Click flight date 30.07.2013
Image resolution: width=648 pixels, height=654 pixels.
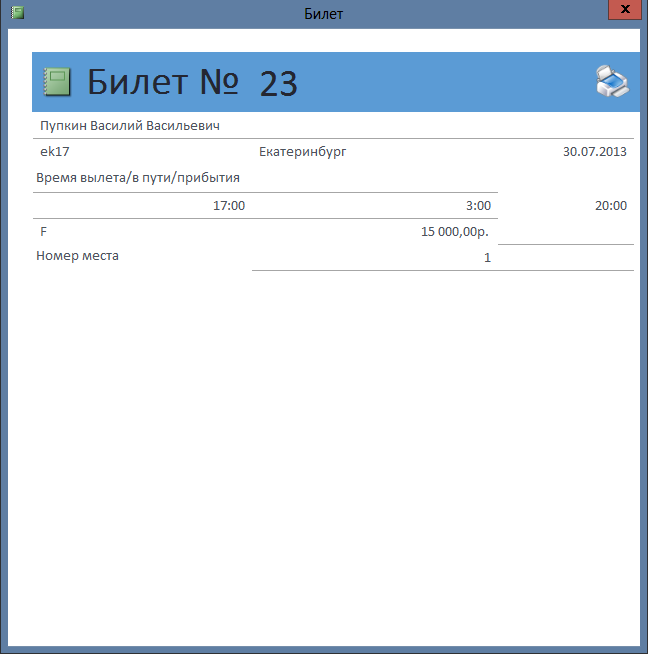point(595,151)
